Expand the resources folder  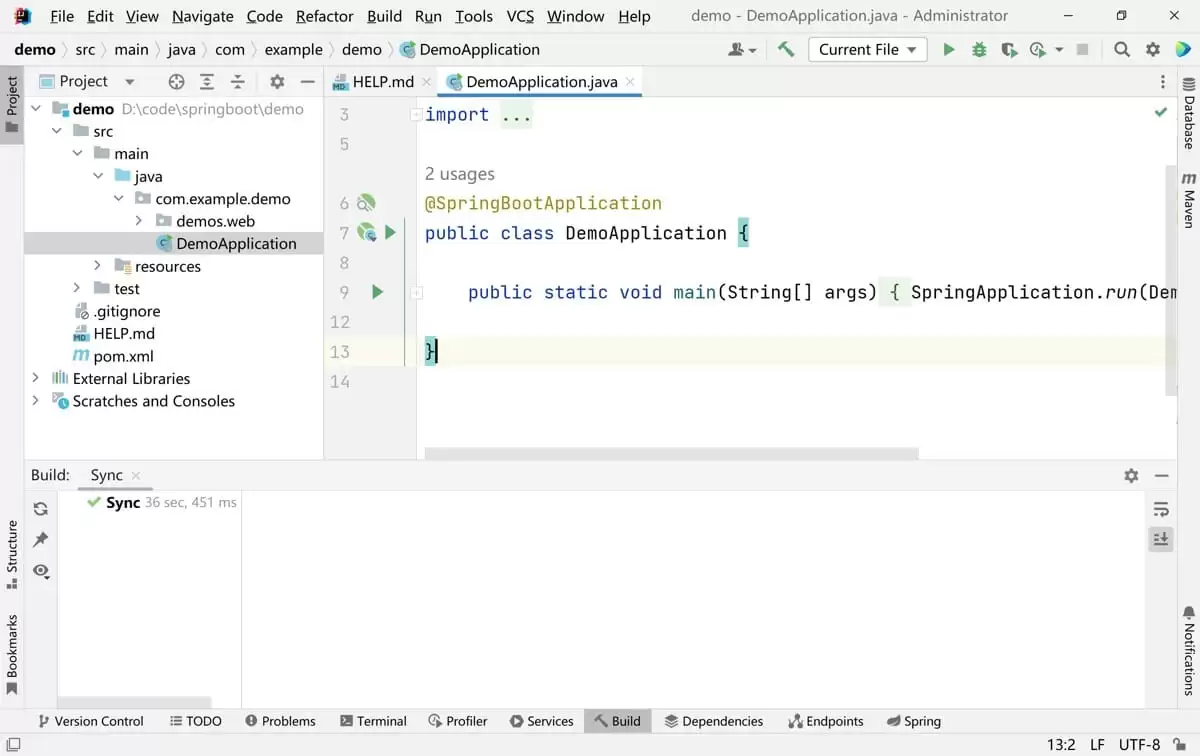pyautogui.click(x=98, y=266)
